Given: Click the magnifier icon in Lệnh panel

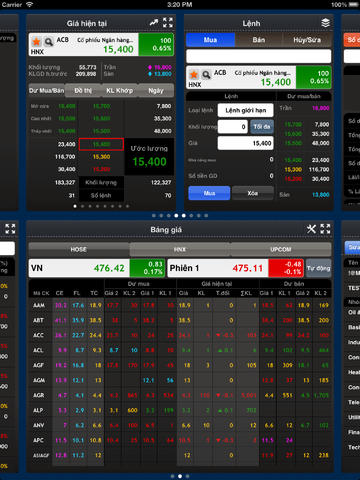Looking at the screenshot, I should point(206,74).
